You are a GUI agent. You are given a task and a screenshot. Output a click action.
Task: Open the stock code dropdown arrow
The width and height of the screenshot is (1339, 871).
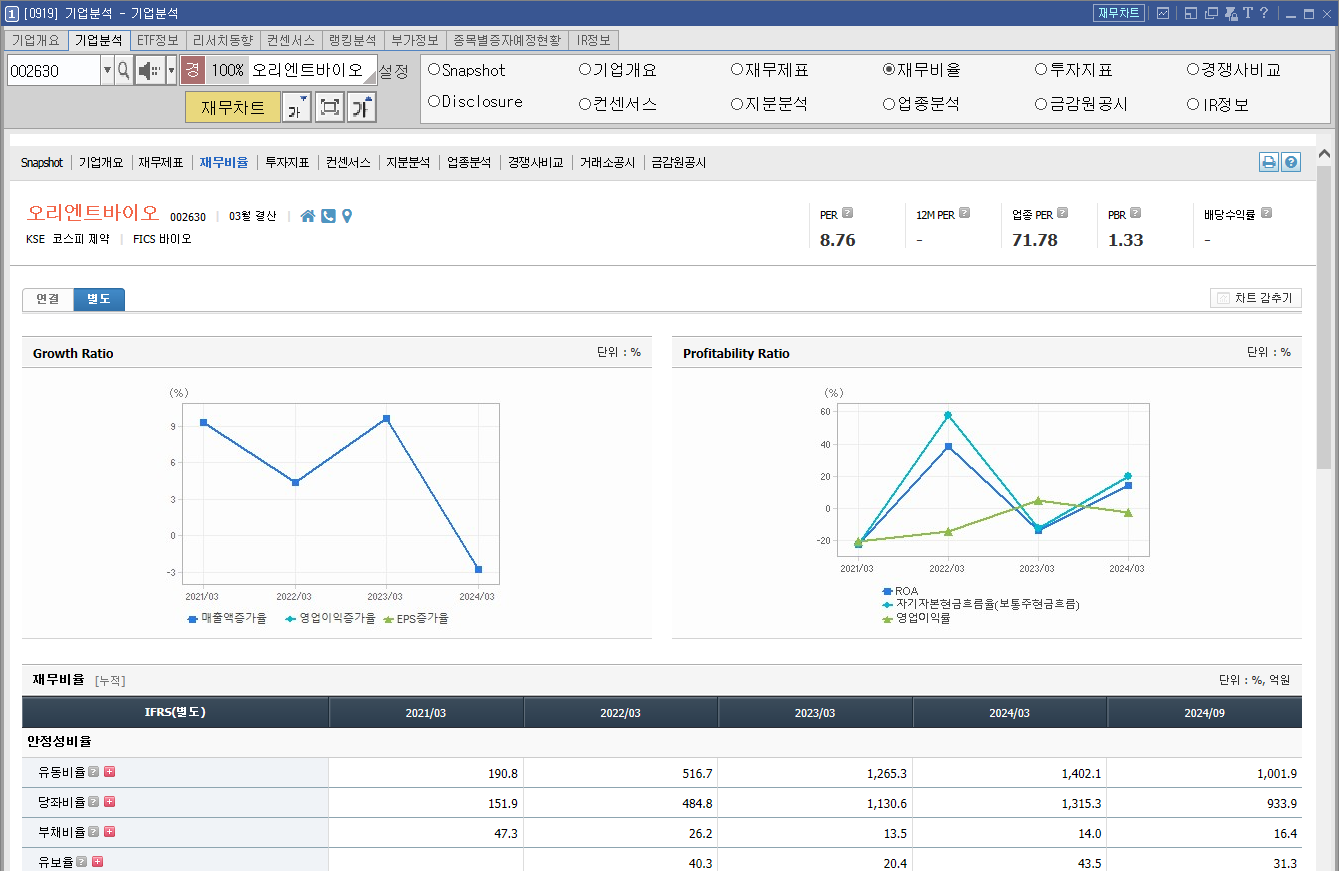tap(107, 70)
